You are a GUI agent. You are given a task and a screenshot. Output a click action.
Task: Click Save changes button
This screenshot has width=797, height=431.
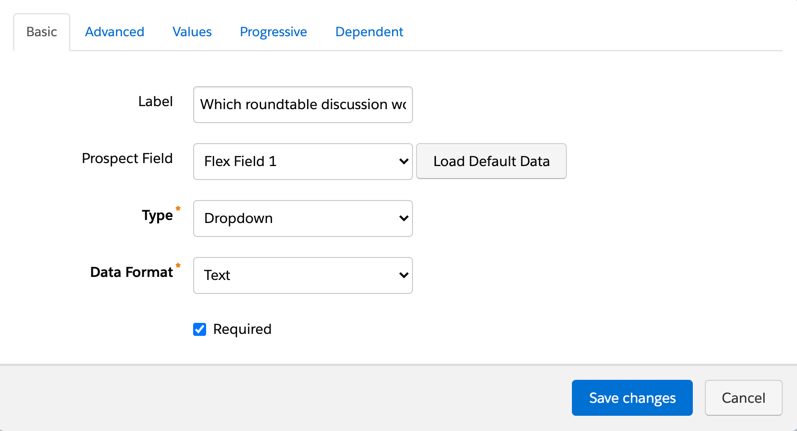[632, 398]
